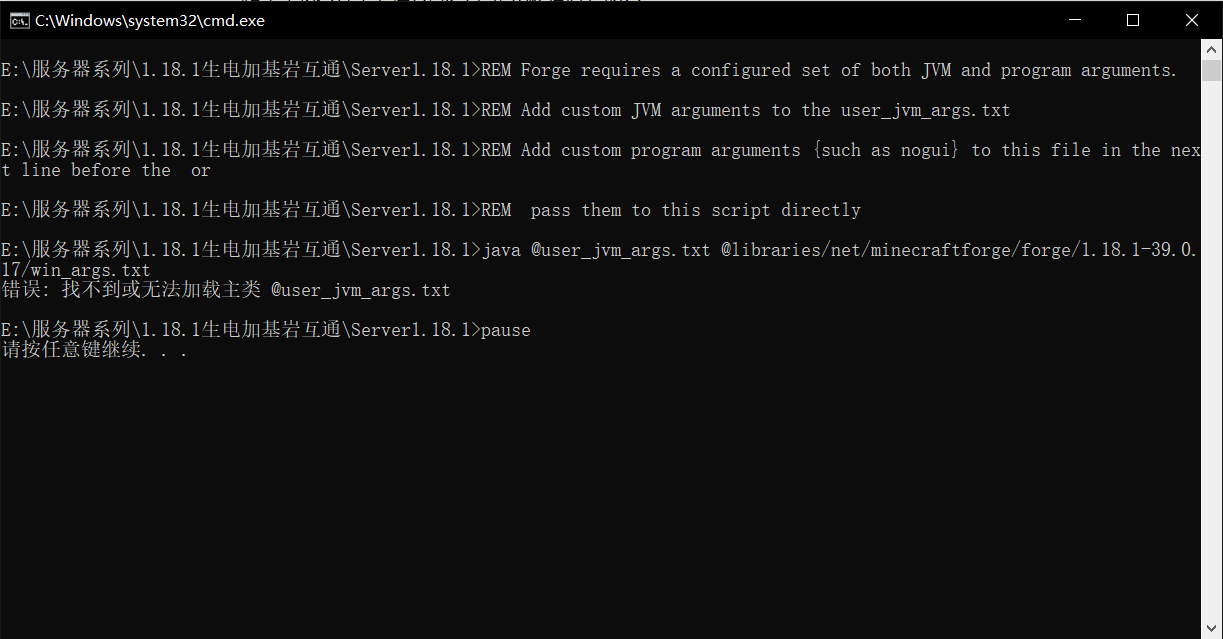Viewport: 1223px width, 639px height.
Task: Click the empty scrollbar track below the thumb
Action: (1211, 350)
